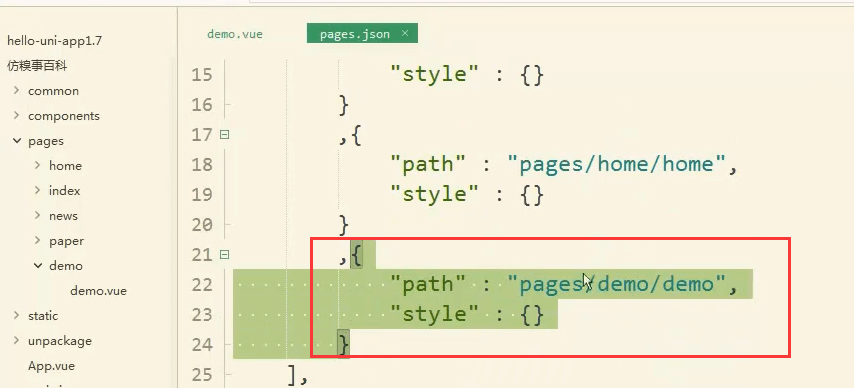854x388 pixels.
Task: Place cursor in "pages/home/home" string
Action: [x=617, y=164]
